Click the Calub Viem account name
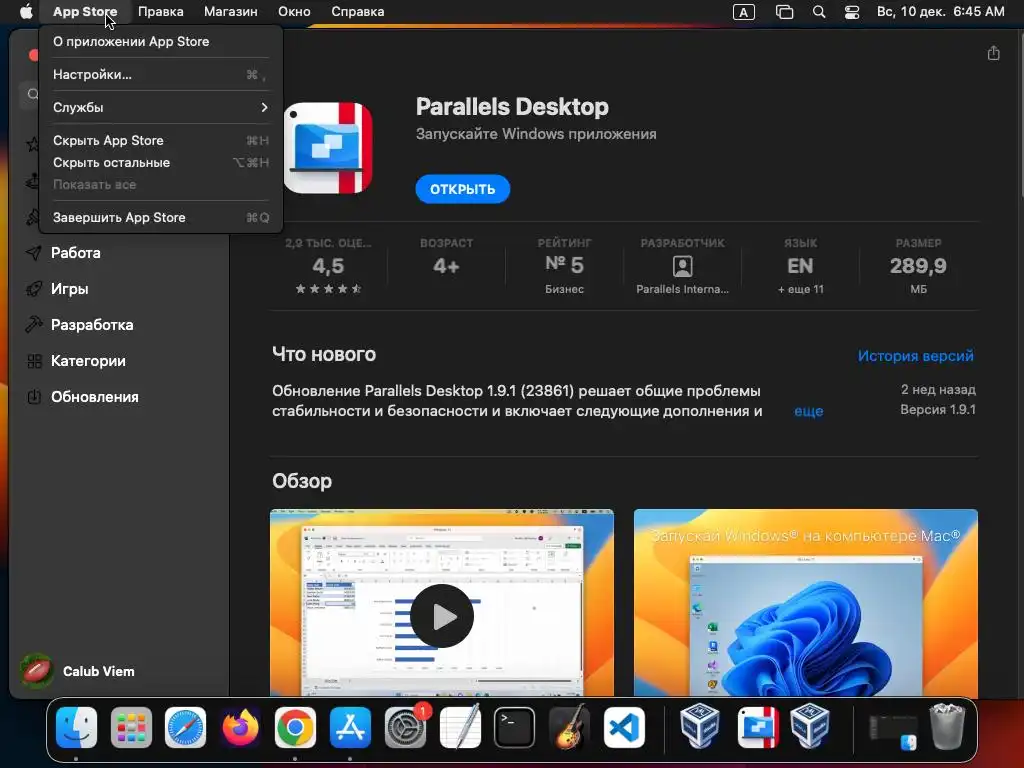The image size is (1024, 768). (x=99, y=671)
